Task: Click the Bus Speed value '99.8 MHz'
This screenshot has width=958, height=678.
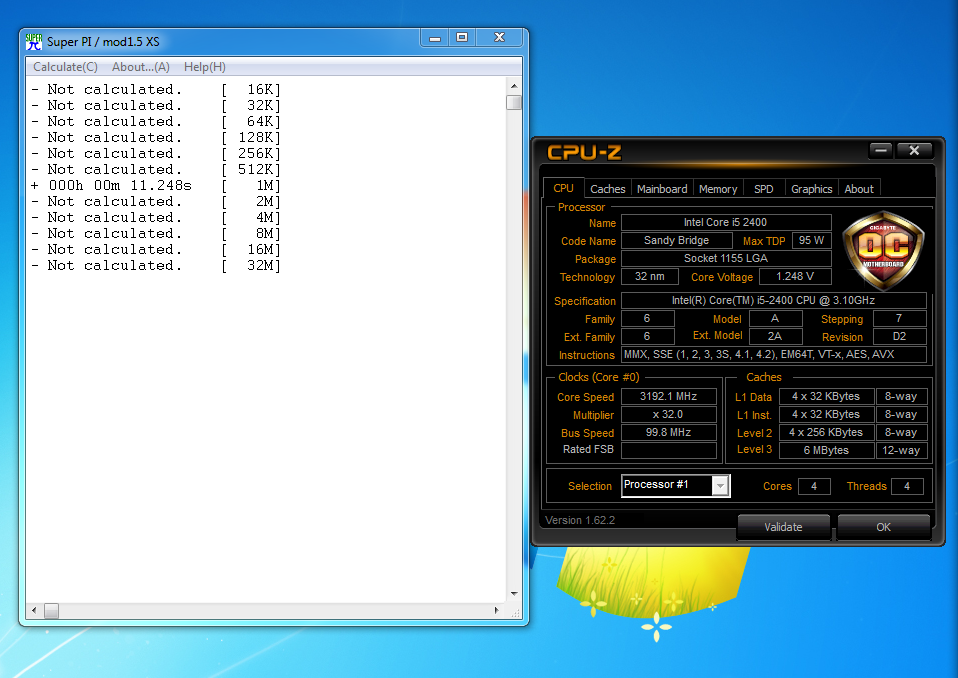Action: [668, 432]
